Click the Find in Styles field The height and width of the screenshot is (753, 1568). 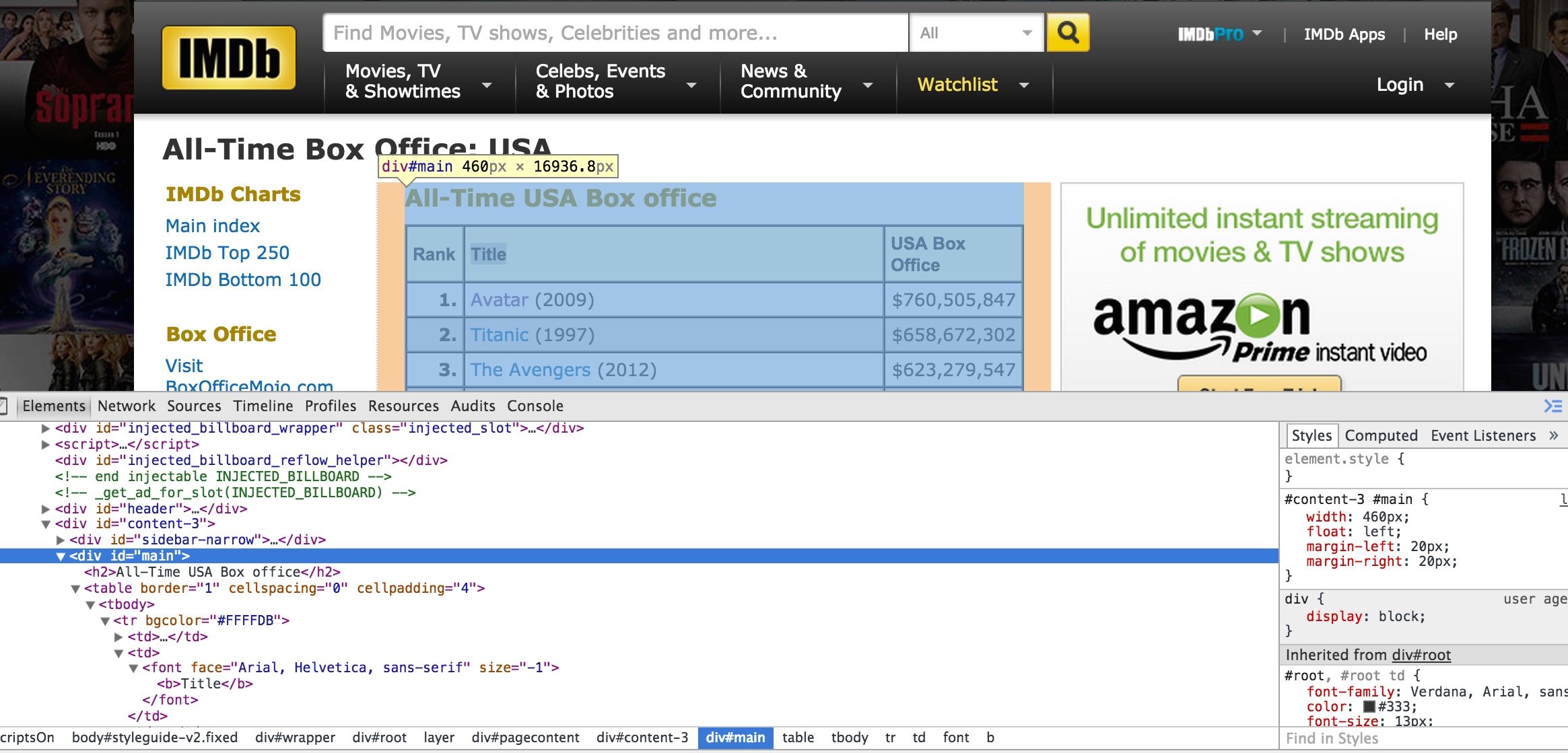pyautogui.click(x=1423, y=738)
